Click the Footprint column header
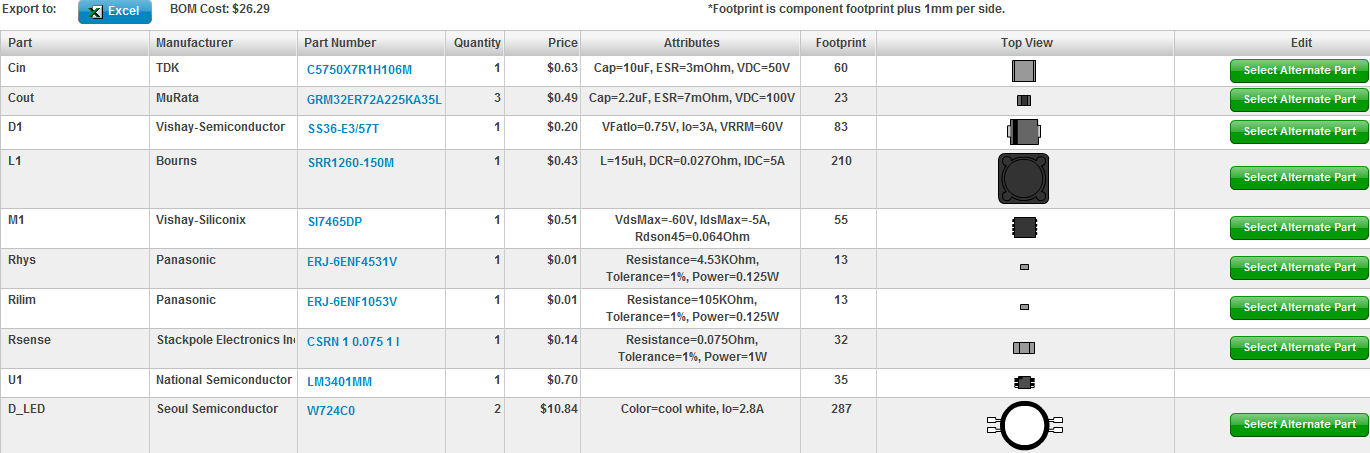1370x453 pixels. click(841, 43)
